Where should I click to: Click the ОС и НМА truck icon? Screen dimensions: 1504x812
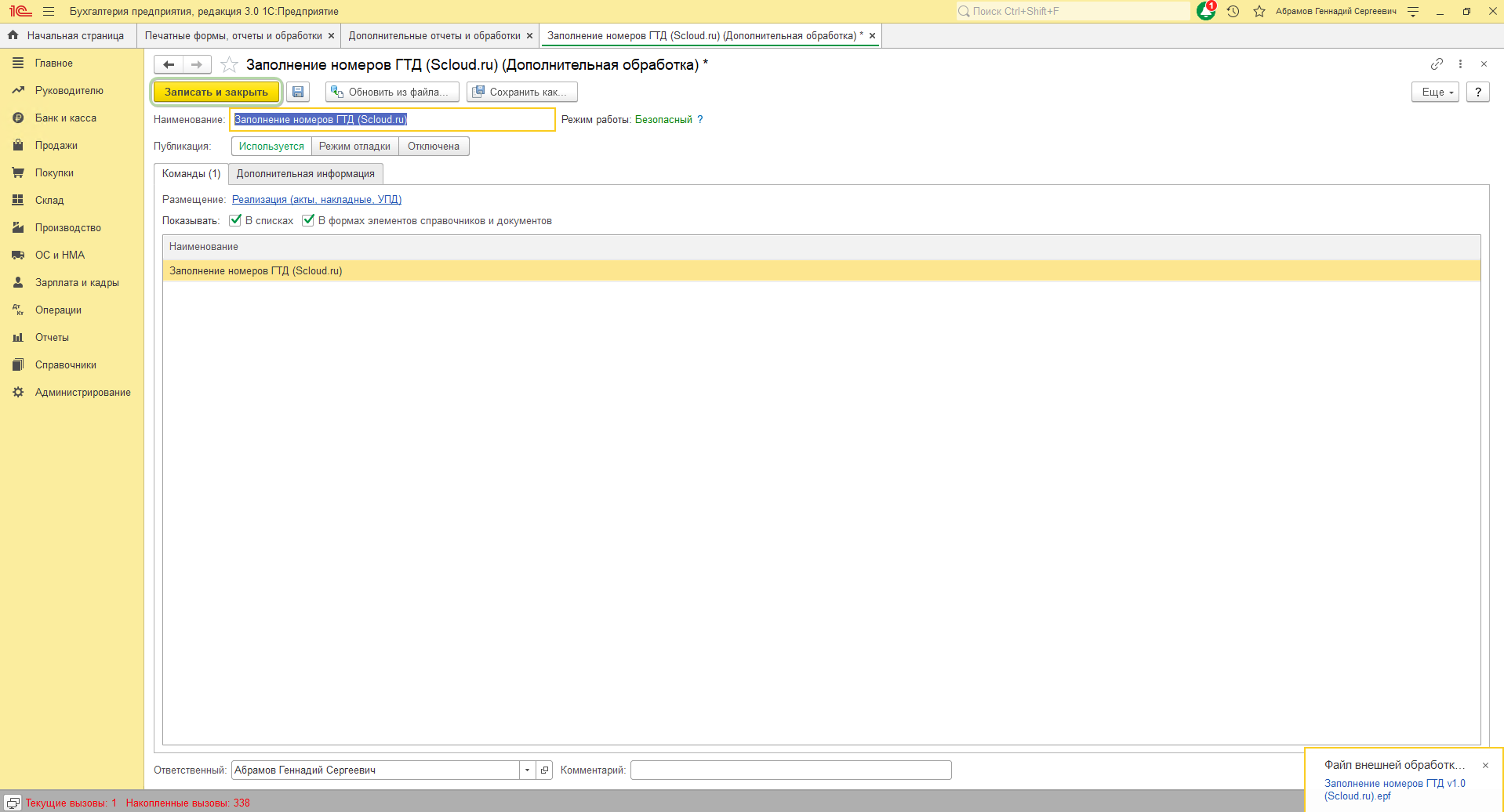[18, 255]
